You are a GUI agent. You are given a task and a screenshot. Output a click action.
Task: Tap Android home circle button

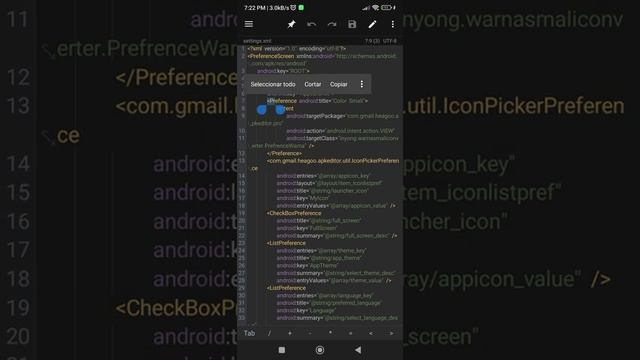pyautogui.click(x=320, y=350)
